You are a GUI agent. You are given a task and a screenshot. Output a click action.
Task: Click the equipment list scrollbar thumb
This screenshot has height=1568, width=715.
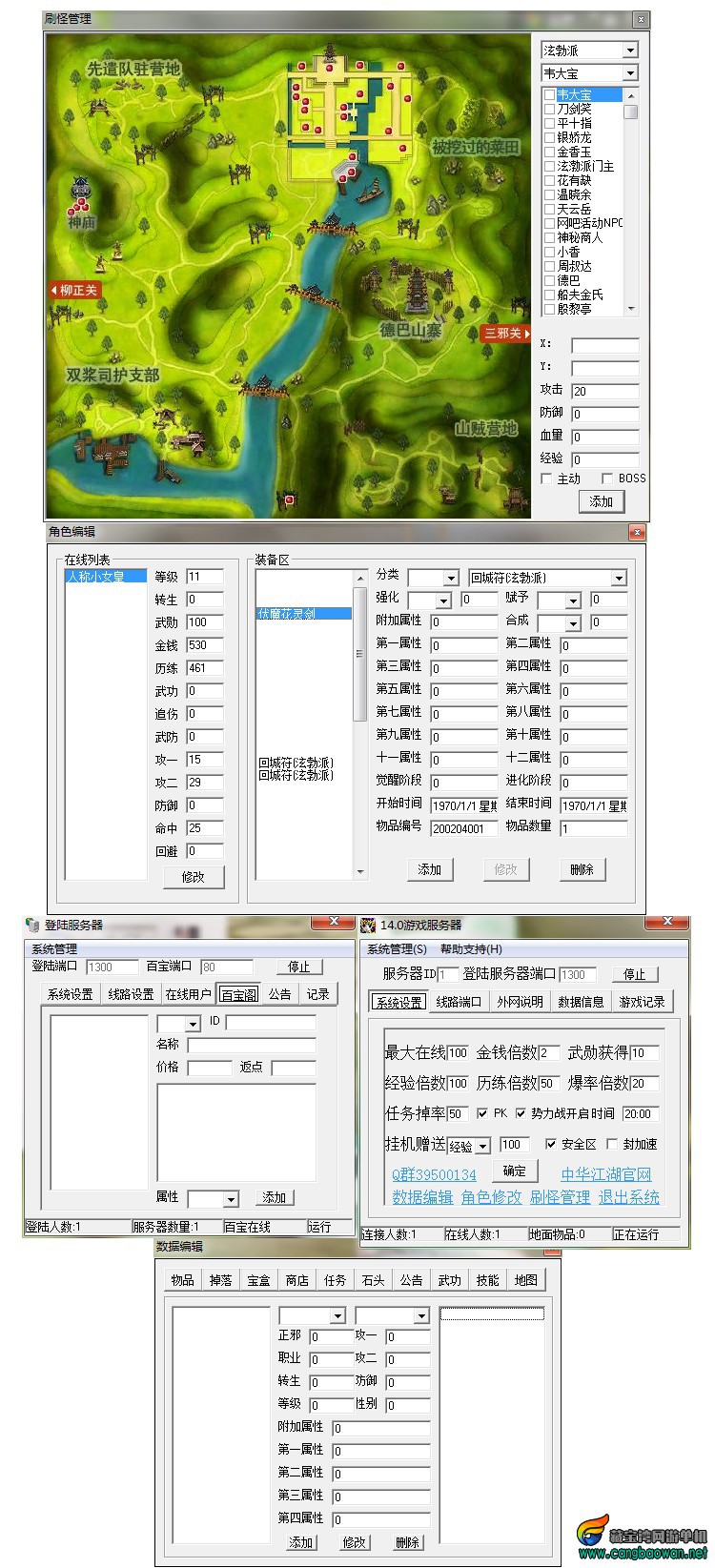coord(359,655)
